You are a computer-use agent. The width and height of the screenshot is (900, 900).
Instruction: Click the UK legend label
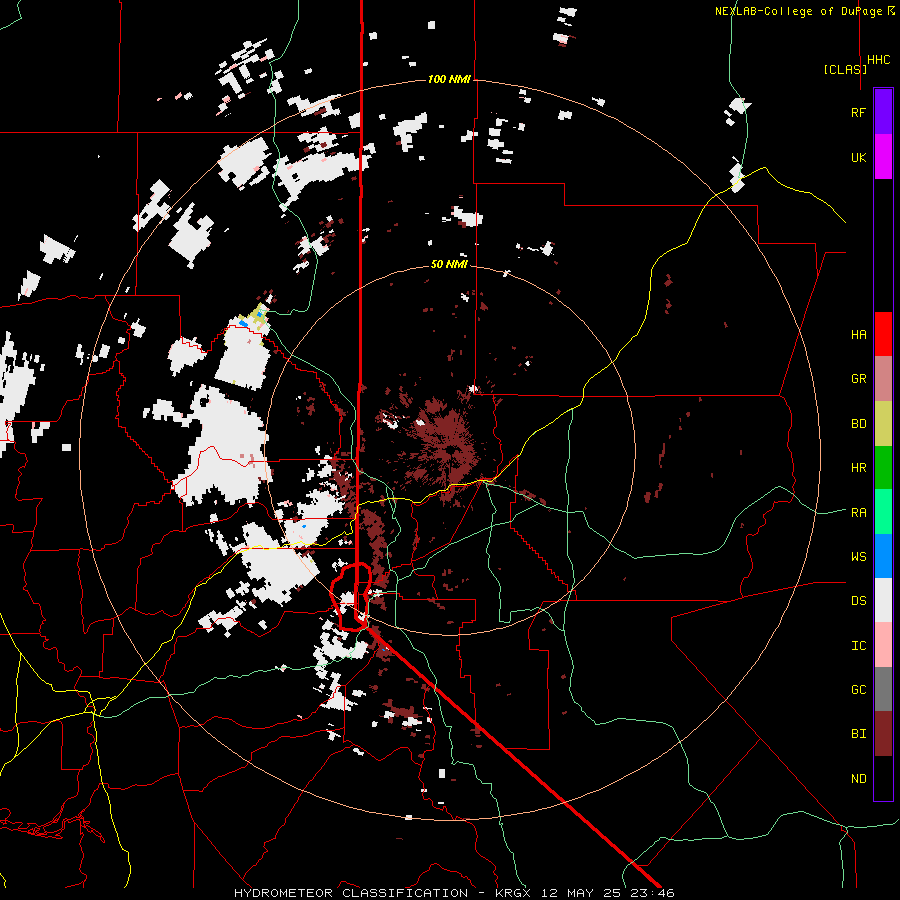(x=858, y=157)
